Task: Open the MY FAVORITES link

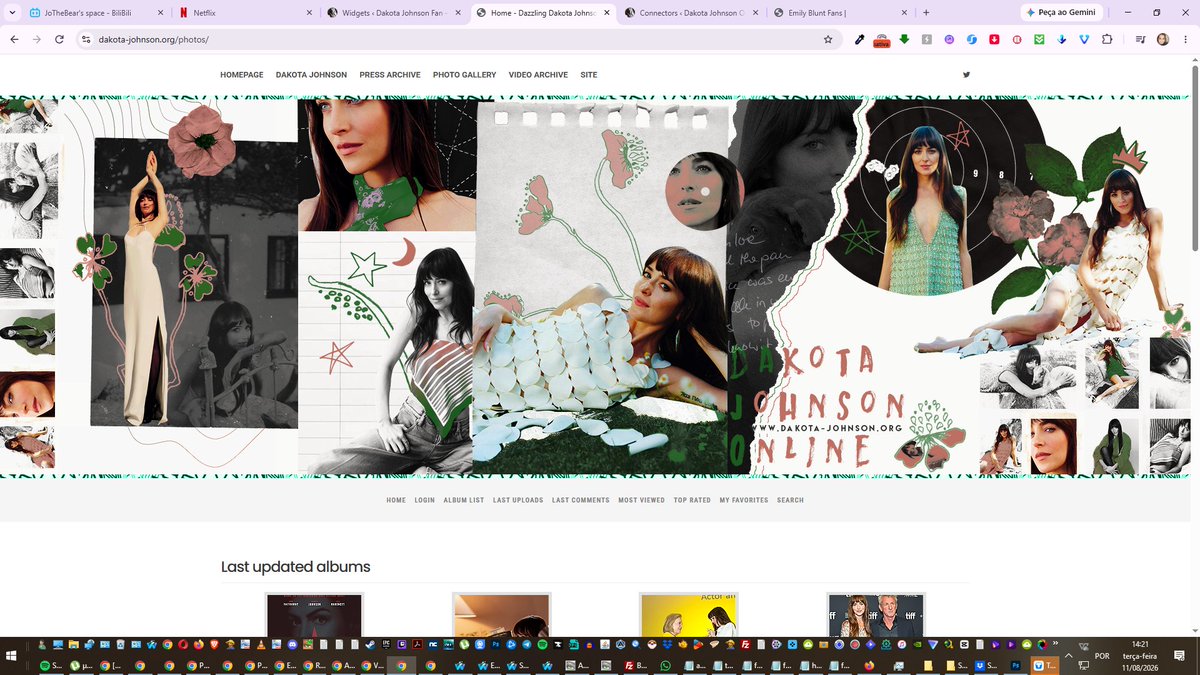Action: click(x=744, y=500)
